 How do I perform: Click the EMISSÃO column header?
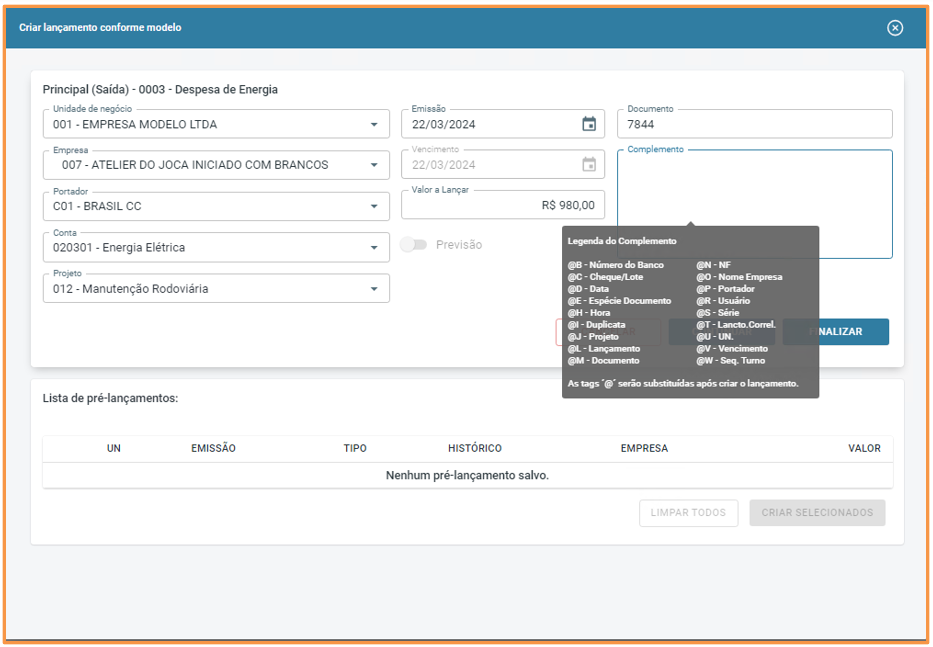(x=213, y=448)
